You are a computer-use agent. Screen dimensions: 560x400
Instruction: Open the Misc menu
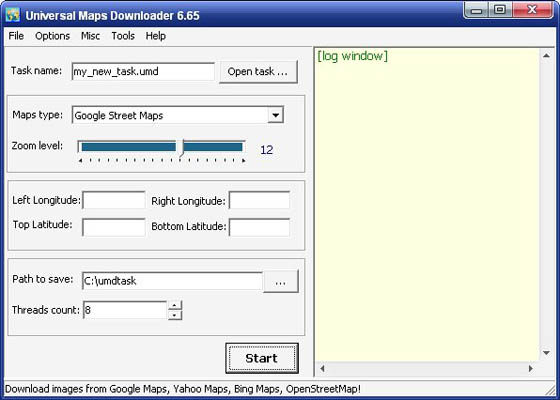coord(90,36)
